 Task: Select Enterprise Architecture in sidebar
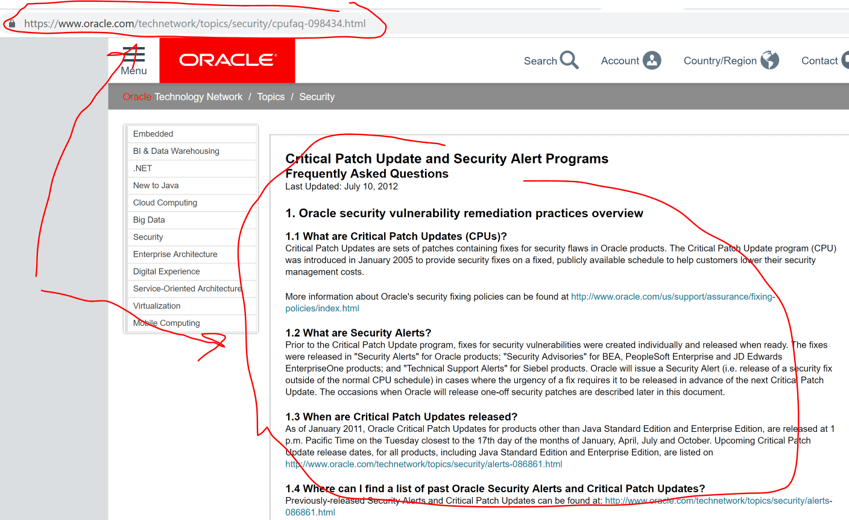pos(191,254)
